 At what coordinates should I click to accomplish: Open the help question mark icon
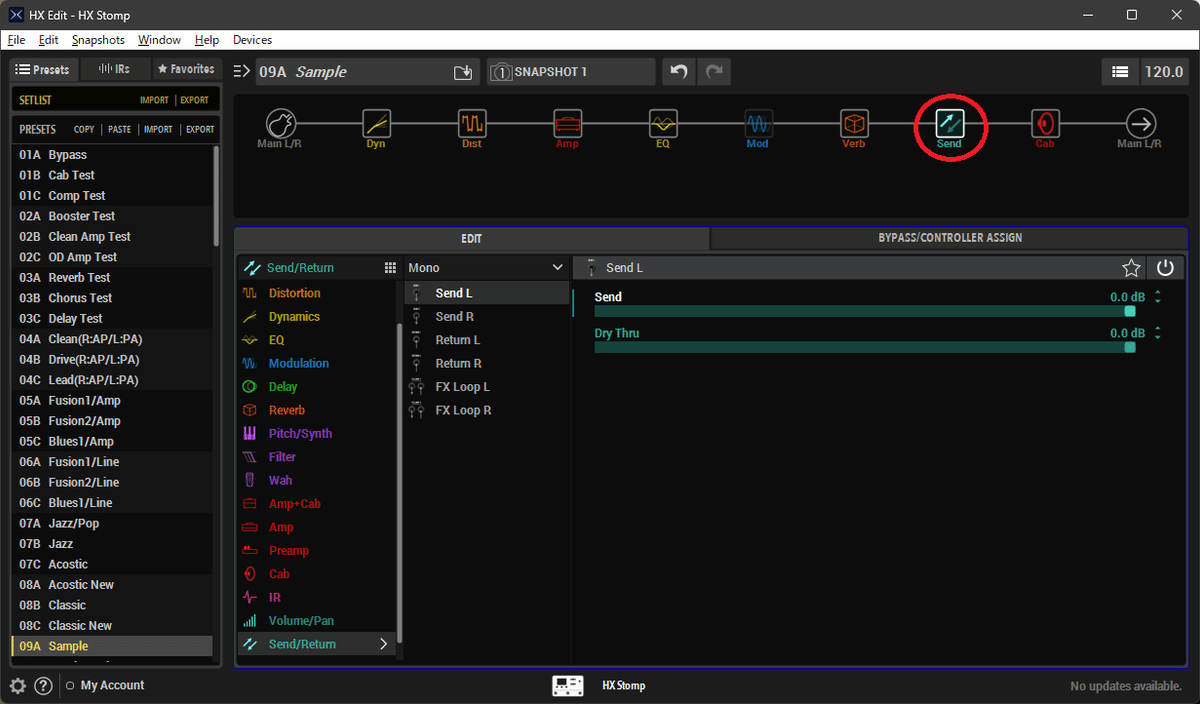[43, 686]
